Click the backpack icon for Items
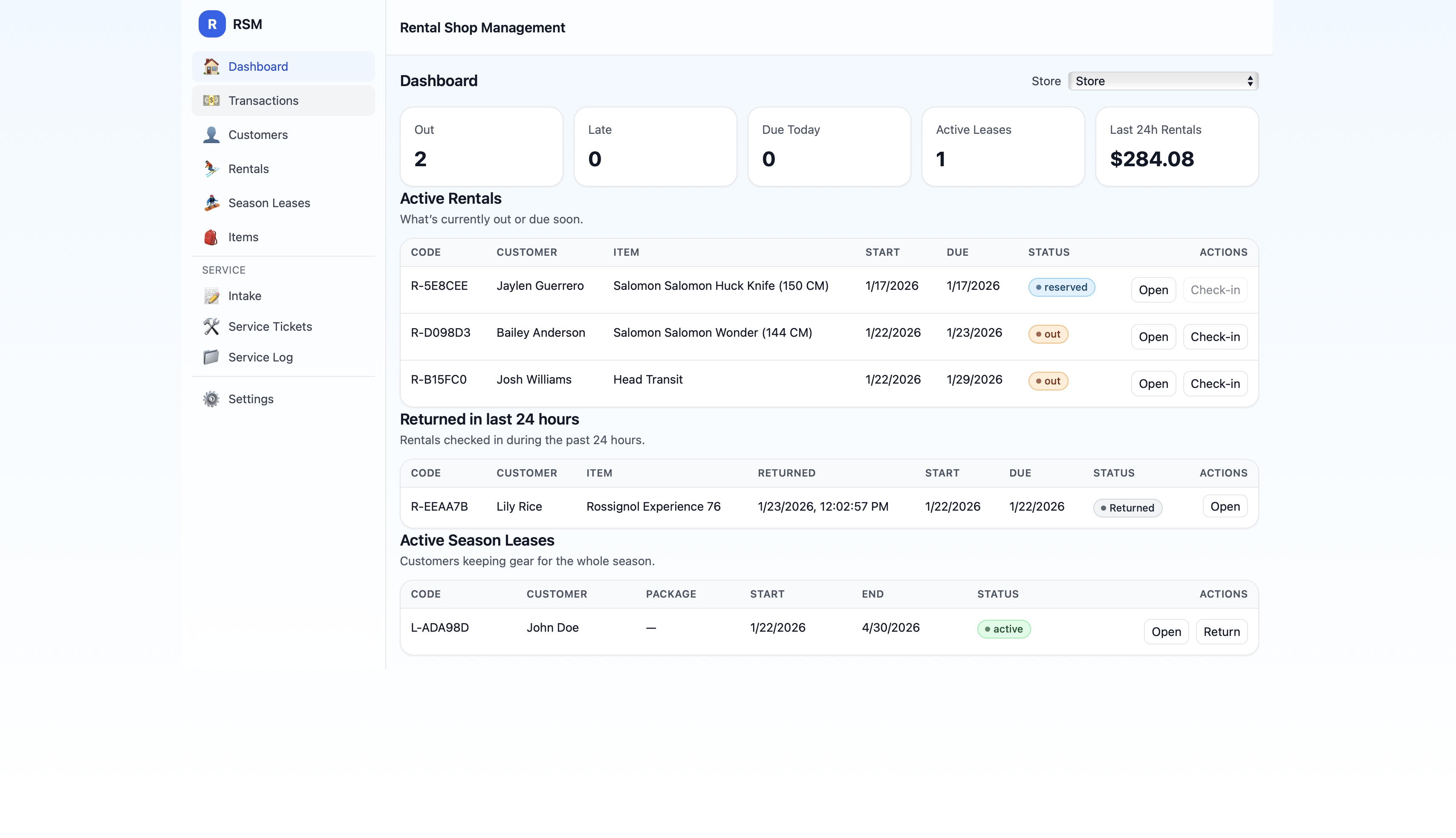Viewport: 1456px width, 838px height. click(211, 237)
